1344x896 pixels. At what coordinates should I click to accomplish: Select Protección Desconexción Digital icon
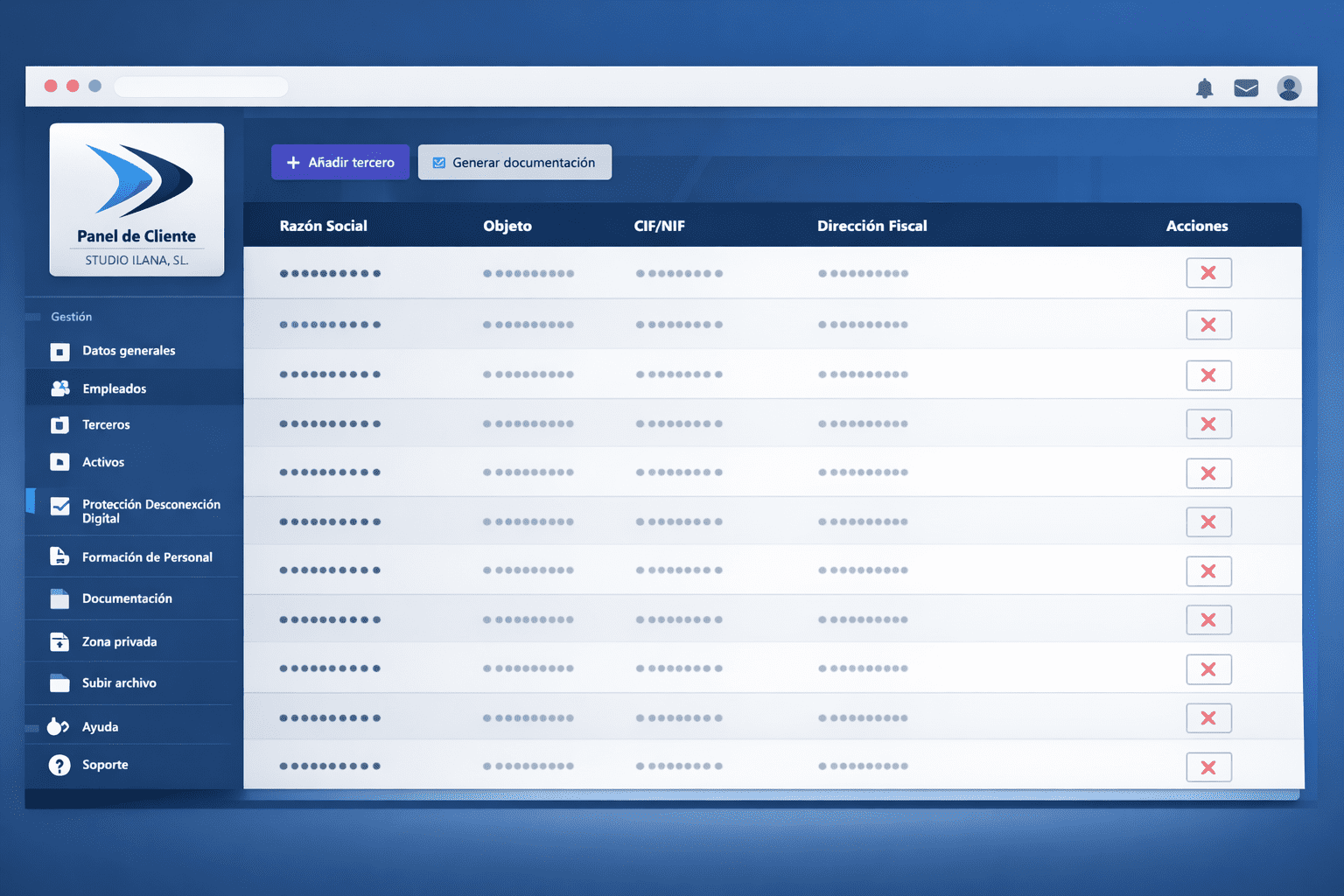point(59,506)
